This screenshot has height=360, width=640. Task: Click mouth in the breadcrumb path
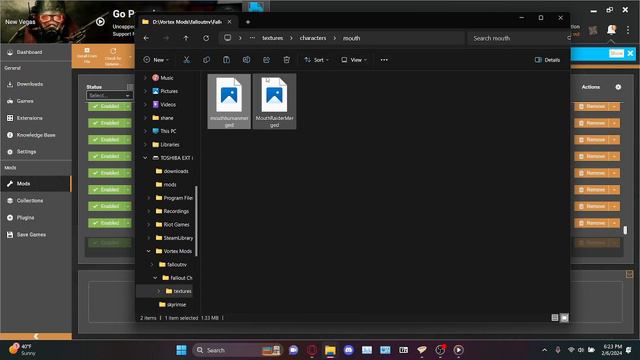click(351, 38)
